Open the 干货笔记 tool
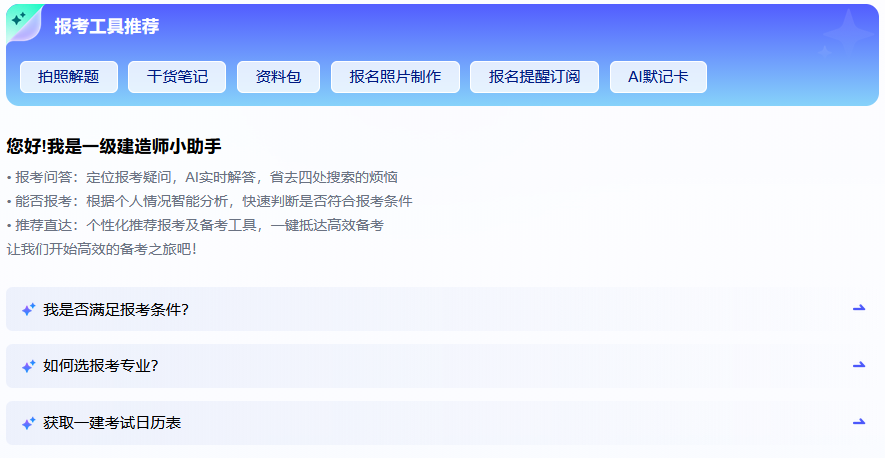The width and height of the screenshot is (885, 458). pyautogui.click(x=177, y=77)
